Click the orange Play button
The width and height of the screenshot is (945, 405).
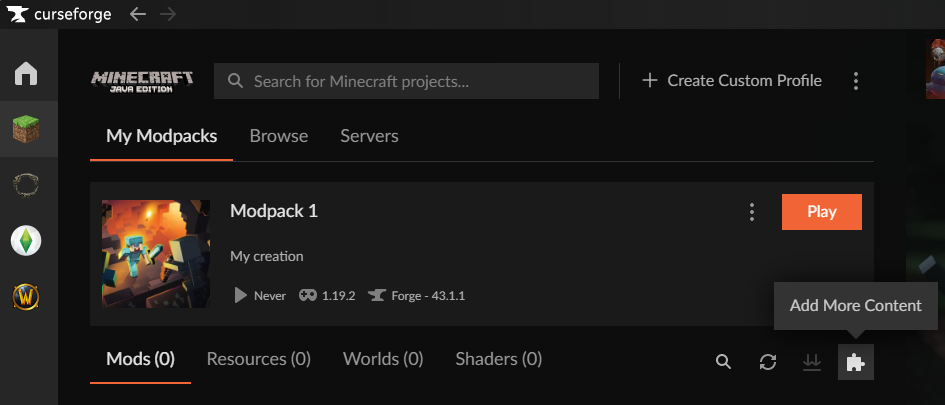pos(821,212)
